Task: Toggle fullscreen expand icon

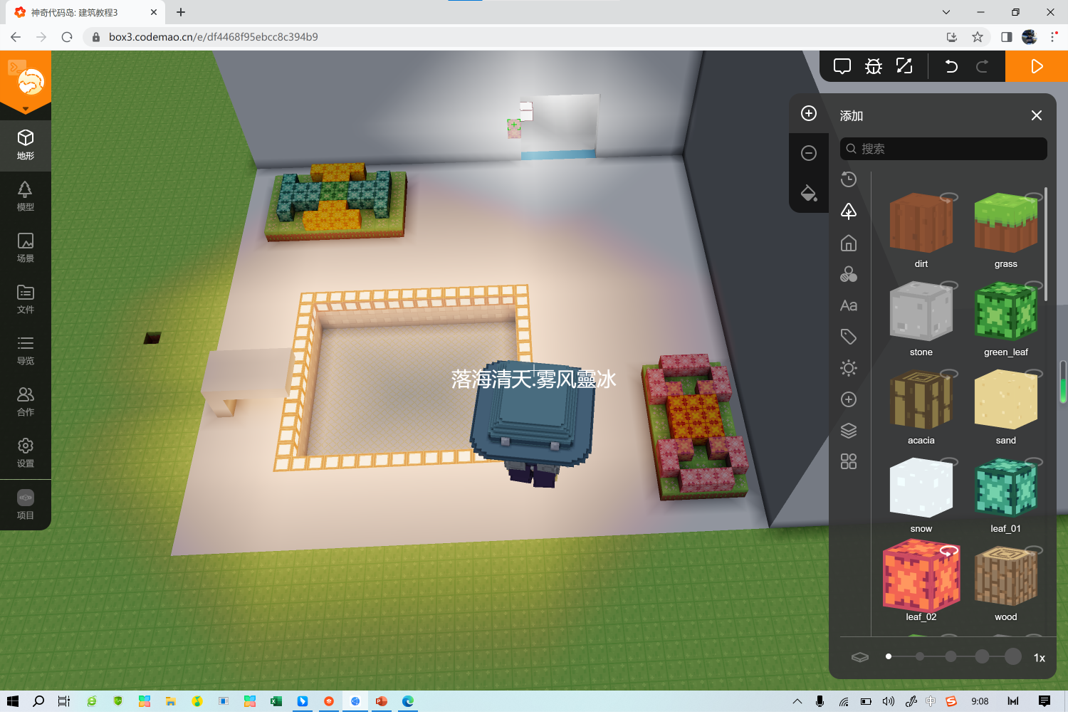Action: pos(904,66)
